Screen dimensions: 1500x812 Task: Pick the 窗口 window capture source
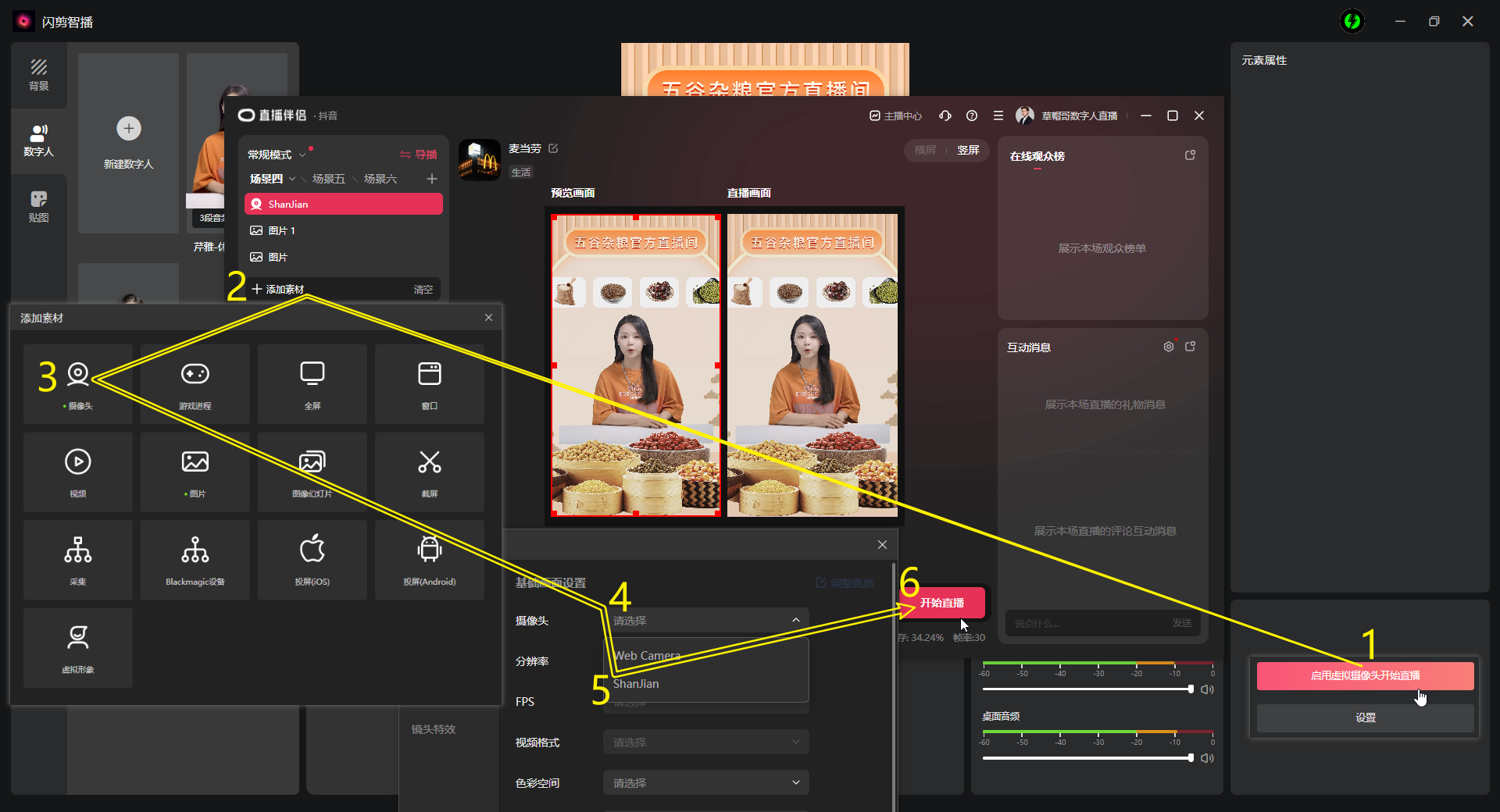pos(429,383)
